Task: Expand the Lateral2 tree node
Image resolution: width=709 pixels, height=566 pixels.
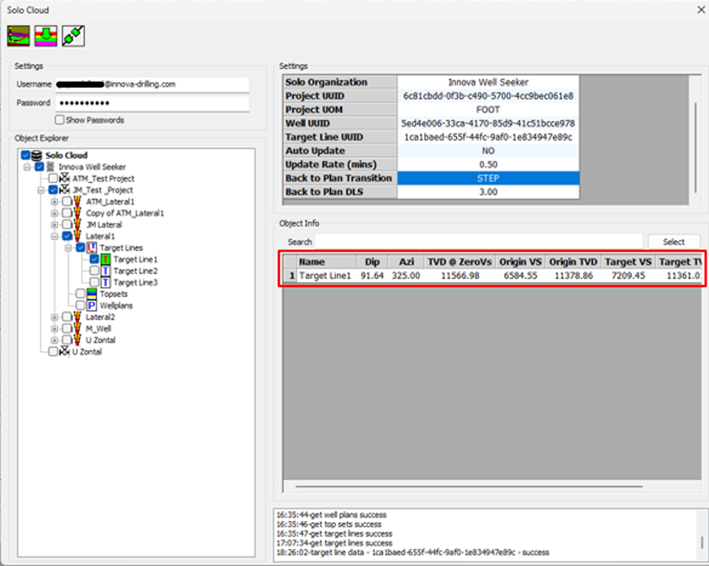Action: pyautogui.click(x=55, y=317)
